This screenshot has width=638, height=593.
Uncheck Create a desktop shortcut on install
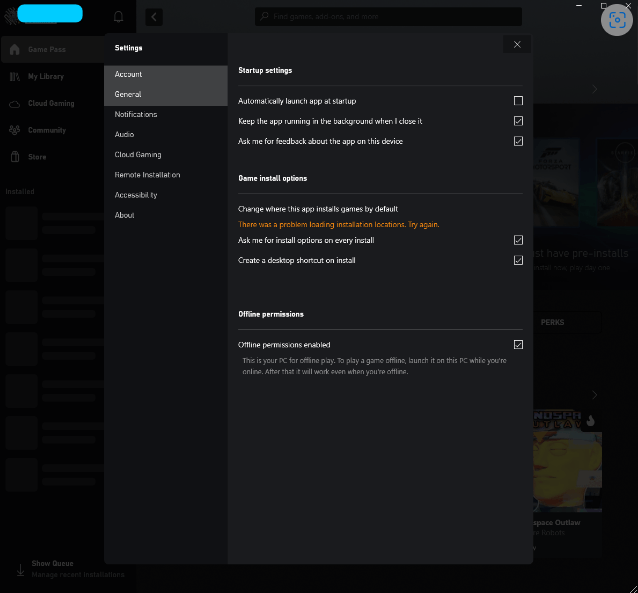(518, 260)
